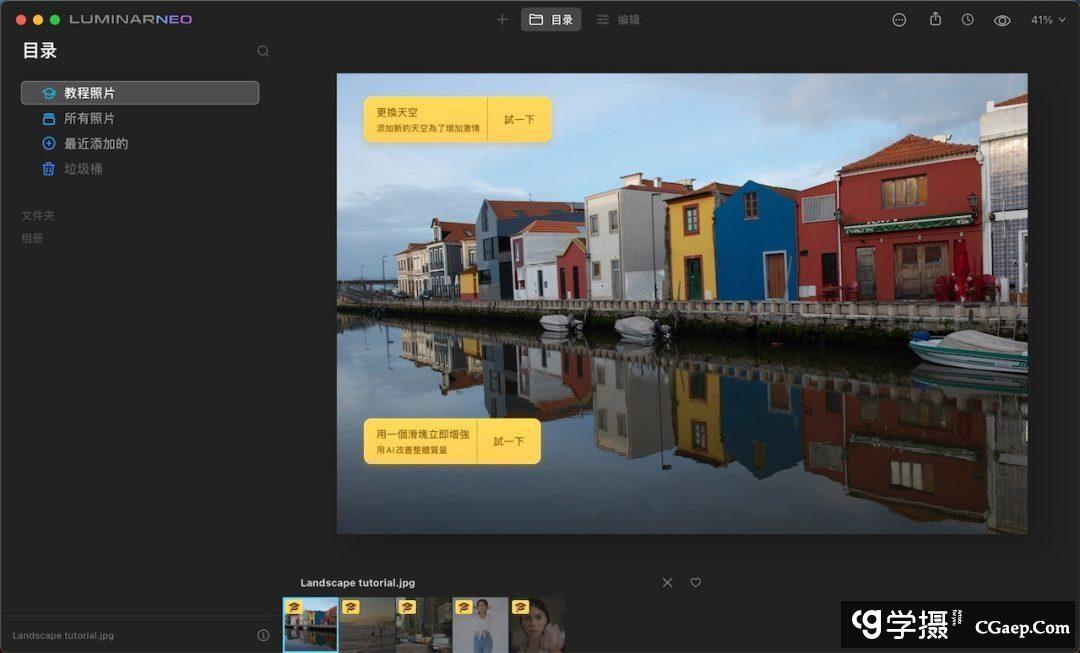The height and width of the screenshot is (653, 1080).
Task: Click the info icon in bottom-left panel
Action: point(263,635)
